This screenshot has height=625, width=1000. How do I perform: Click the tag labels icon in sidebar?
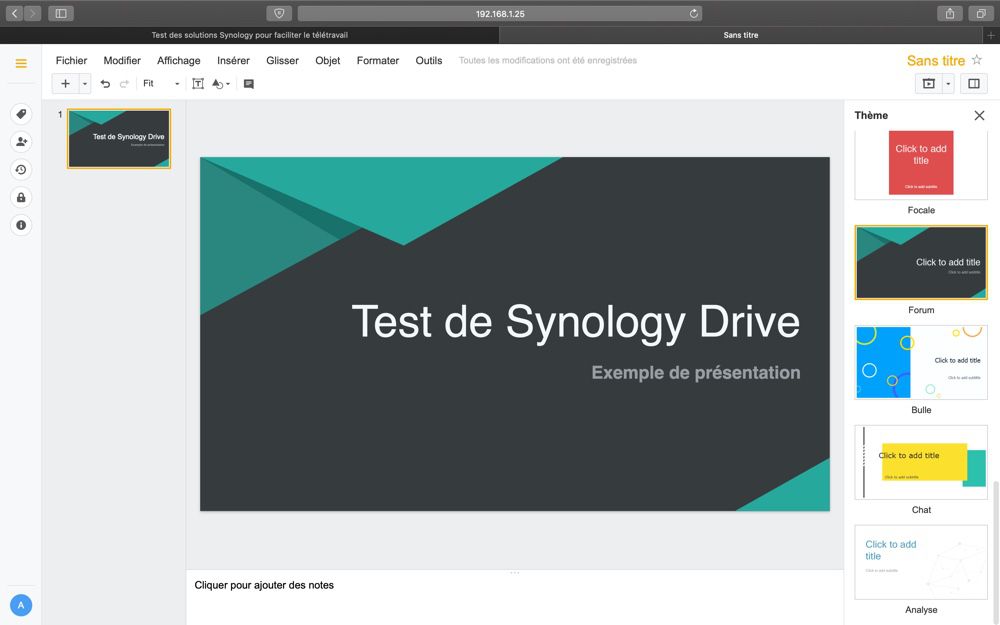(21, 114)
